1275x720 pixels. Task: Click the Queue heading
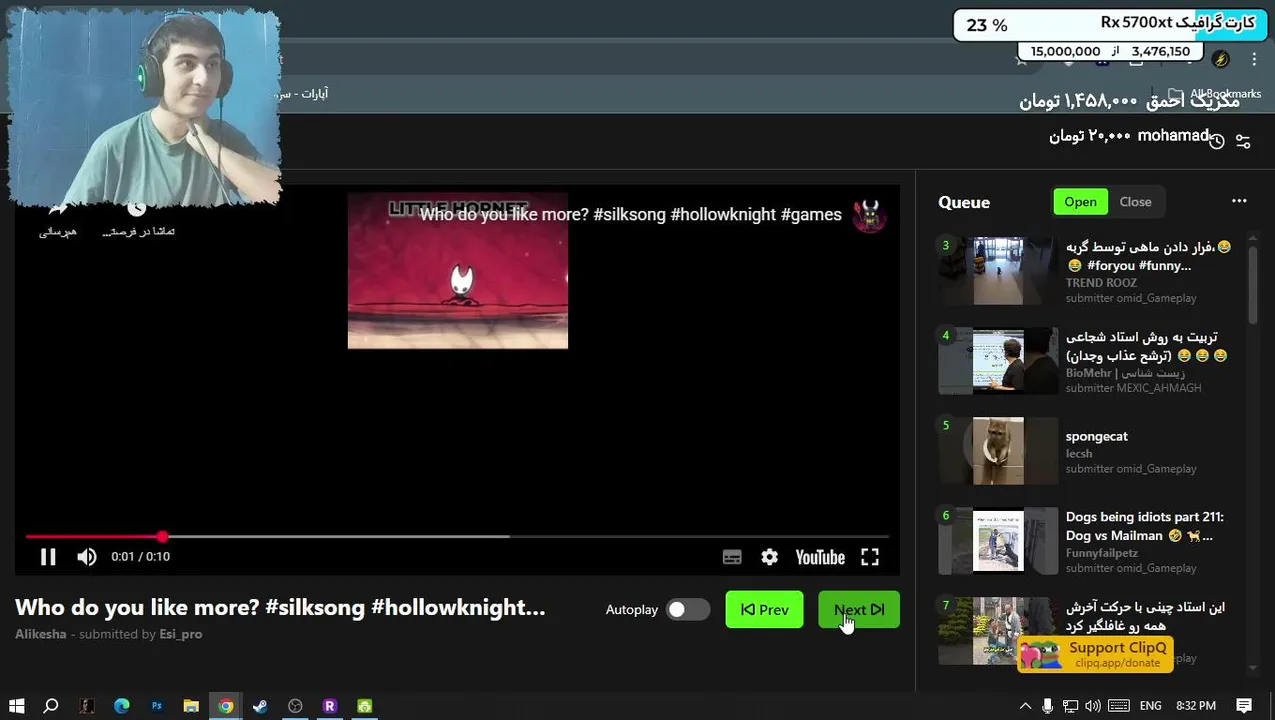point(964,202)
